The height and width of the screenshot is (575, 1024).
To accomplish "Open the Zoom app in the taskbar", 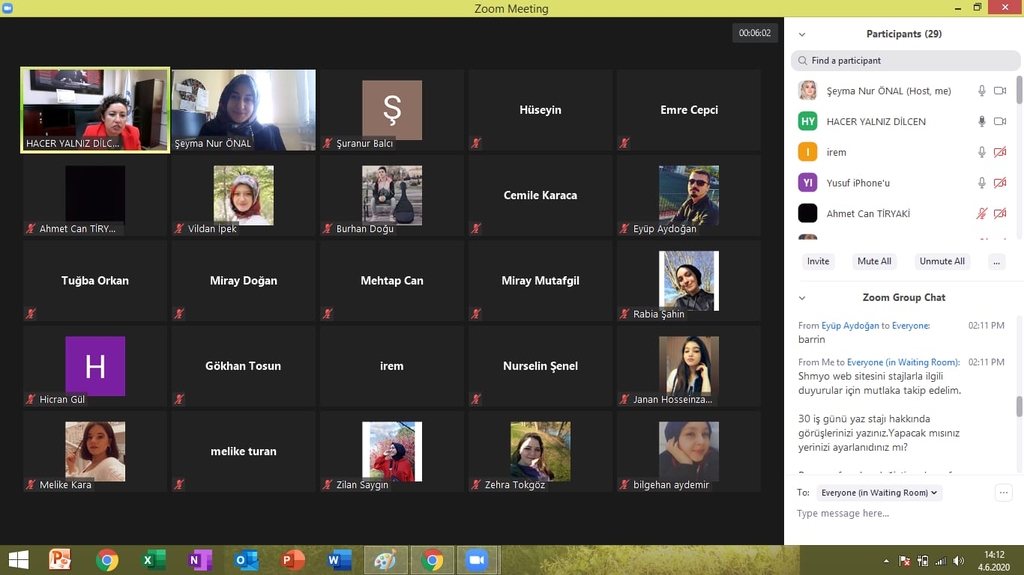I will click(476, 560).
